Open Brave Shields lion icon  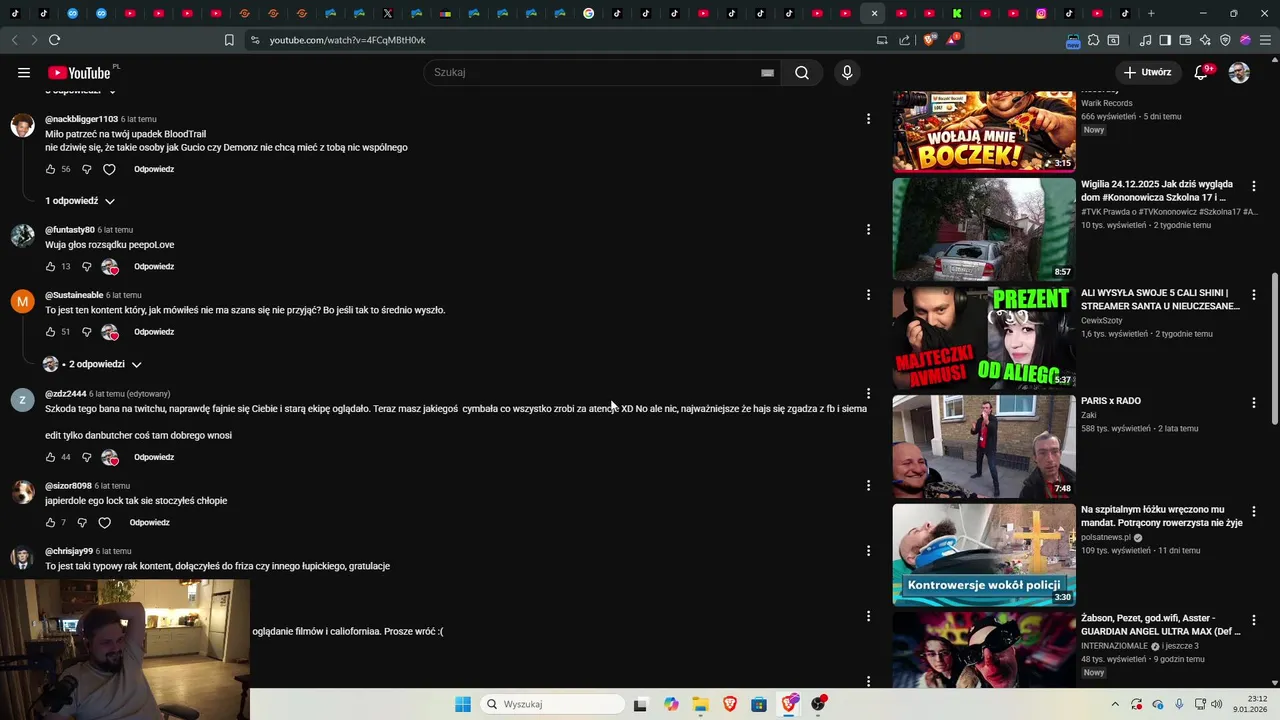point(930,40)
